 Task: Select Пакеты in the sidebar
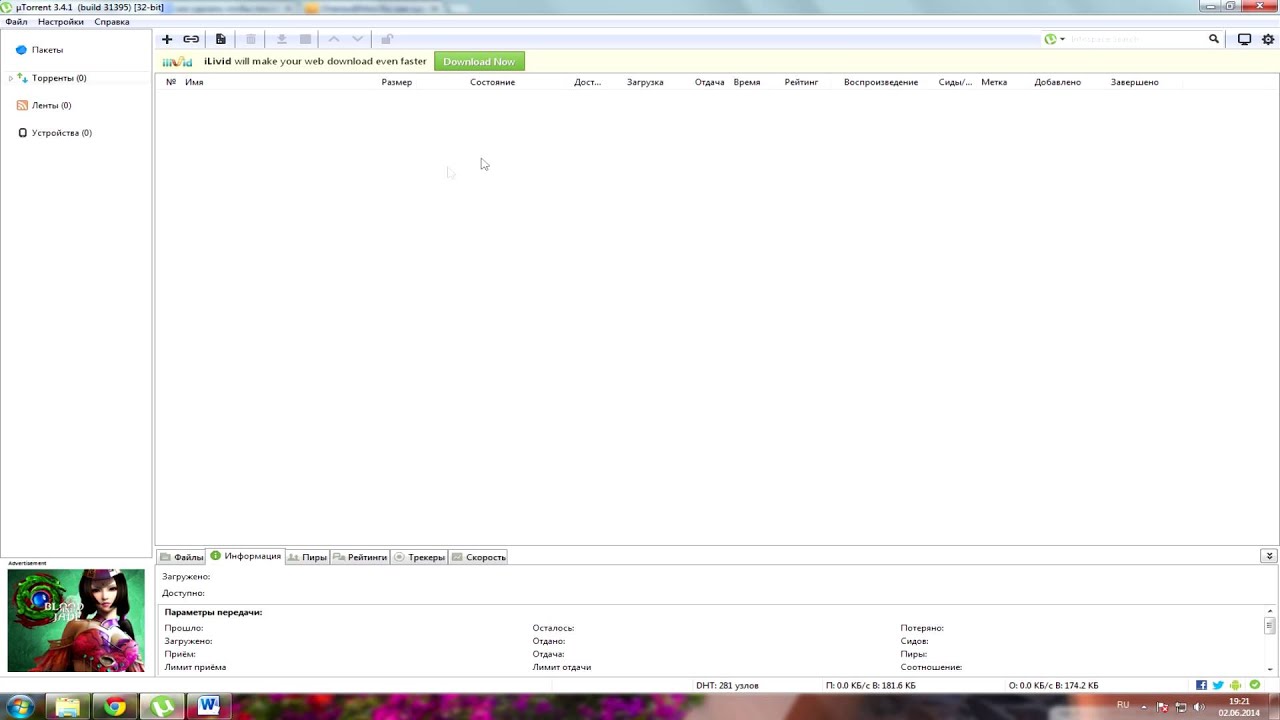tap(47, 50)
